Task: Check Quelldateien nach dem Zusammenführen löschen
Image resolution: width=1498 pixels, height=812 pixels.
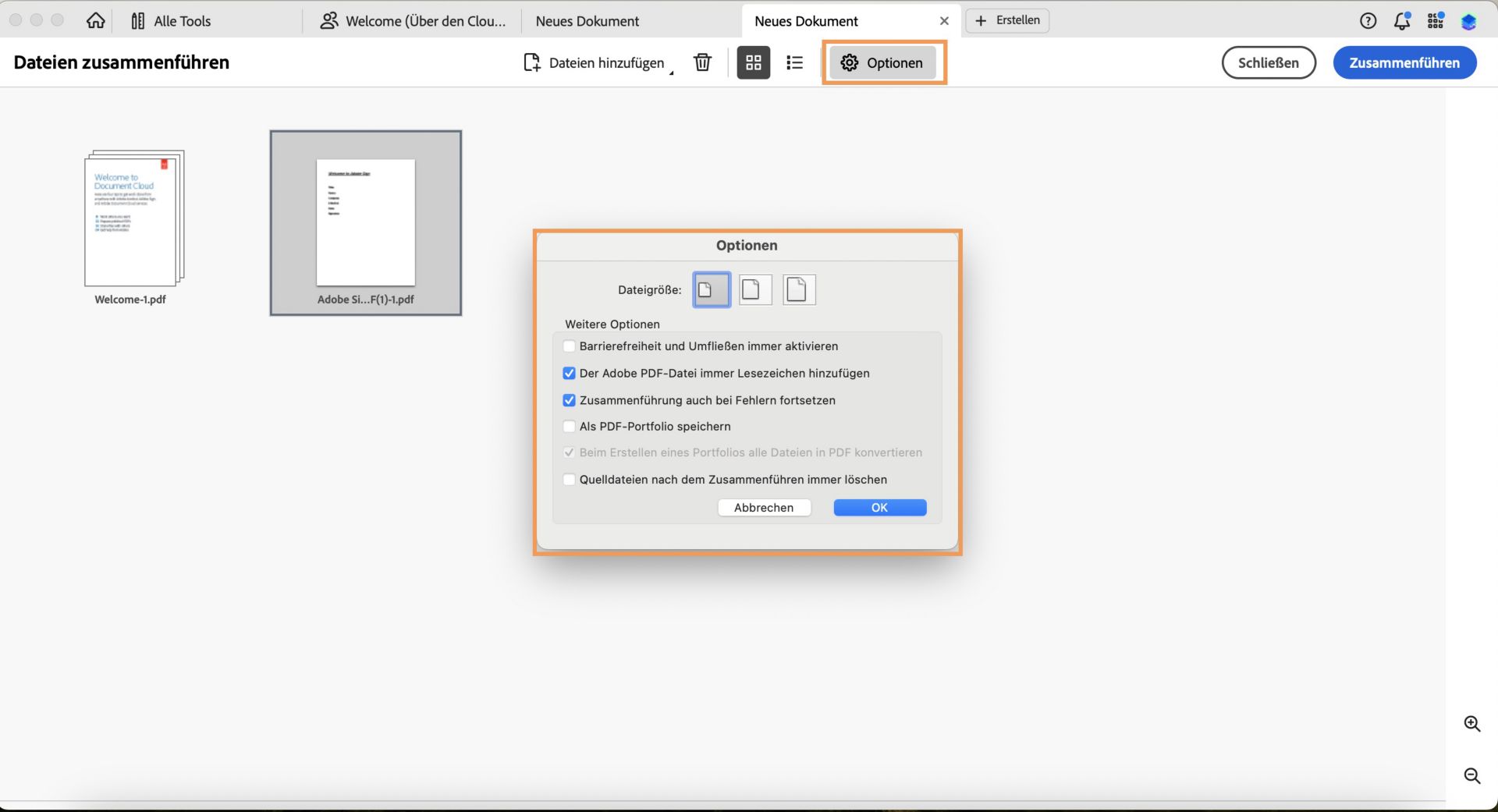Action: 570,480
